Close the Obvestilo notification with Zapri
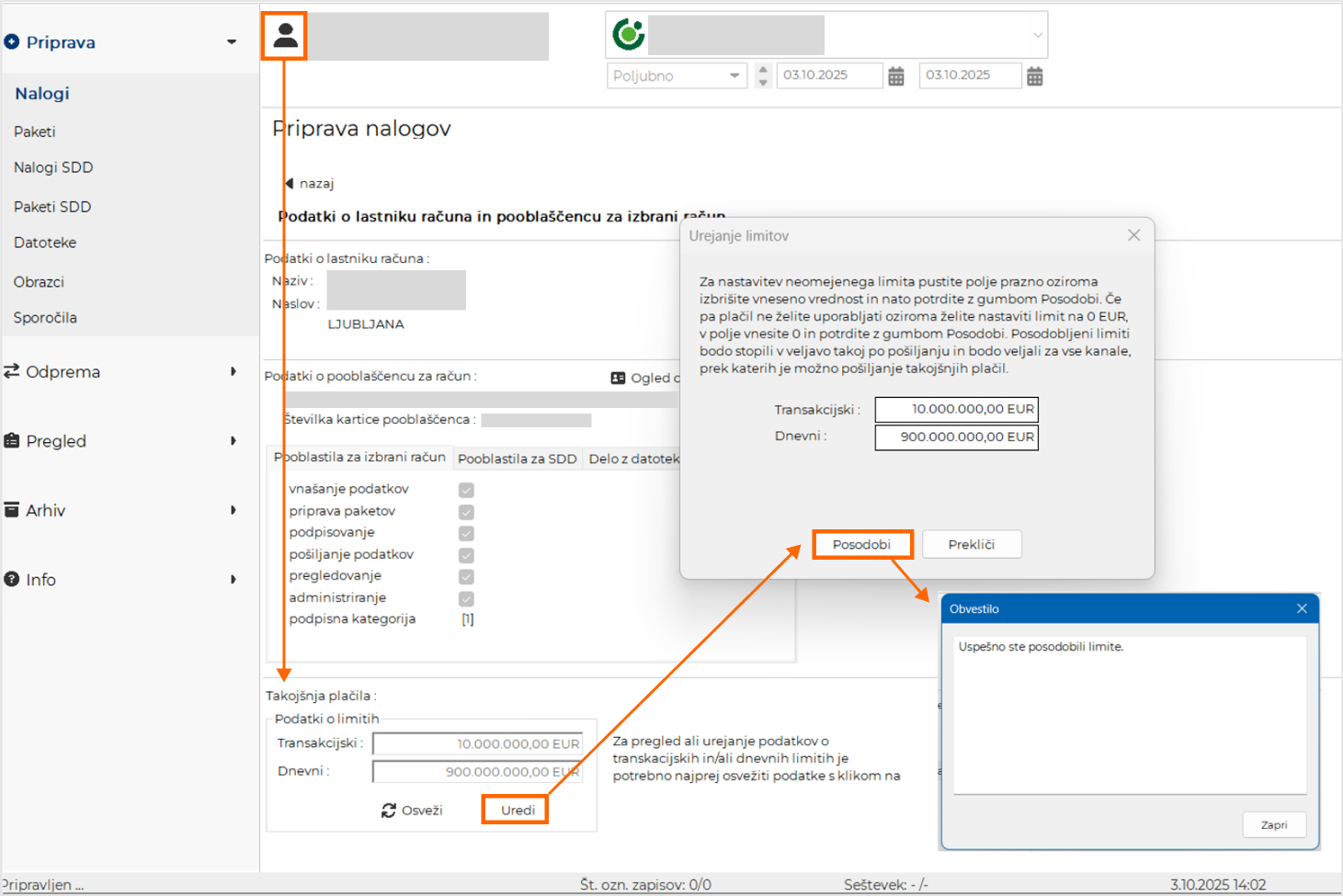 pyautogui.click(x=1273, y=824)
